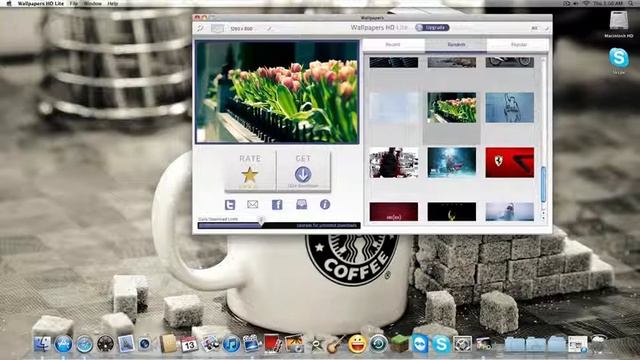Change the 1280 x 800 resolution selector

tap(241, 29)
